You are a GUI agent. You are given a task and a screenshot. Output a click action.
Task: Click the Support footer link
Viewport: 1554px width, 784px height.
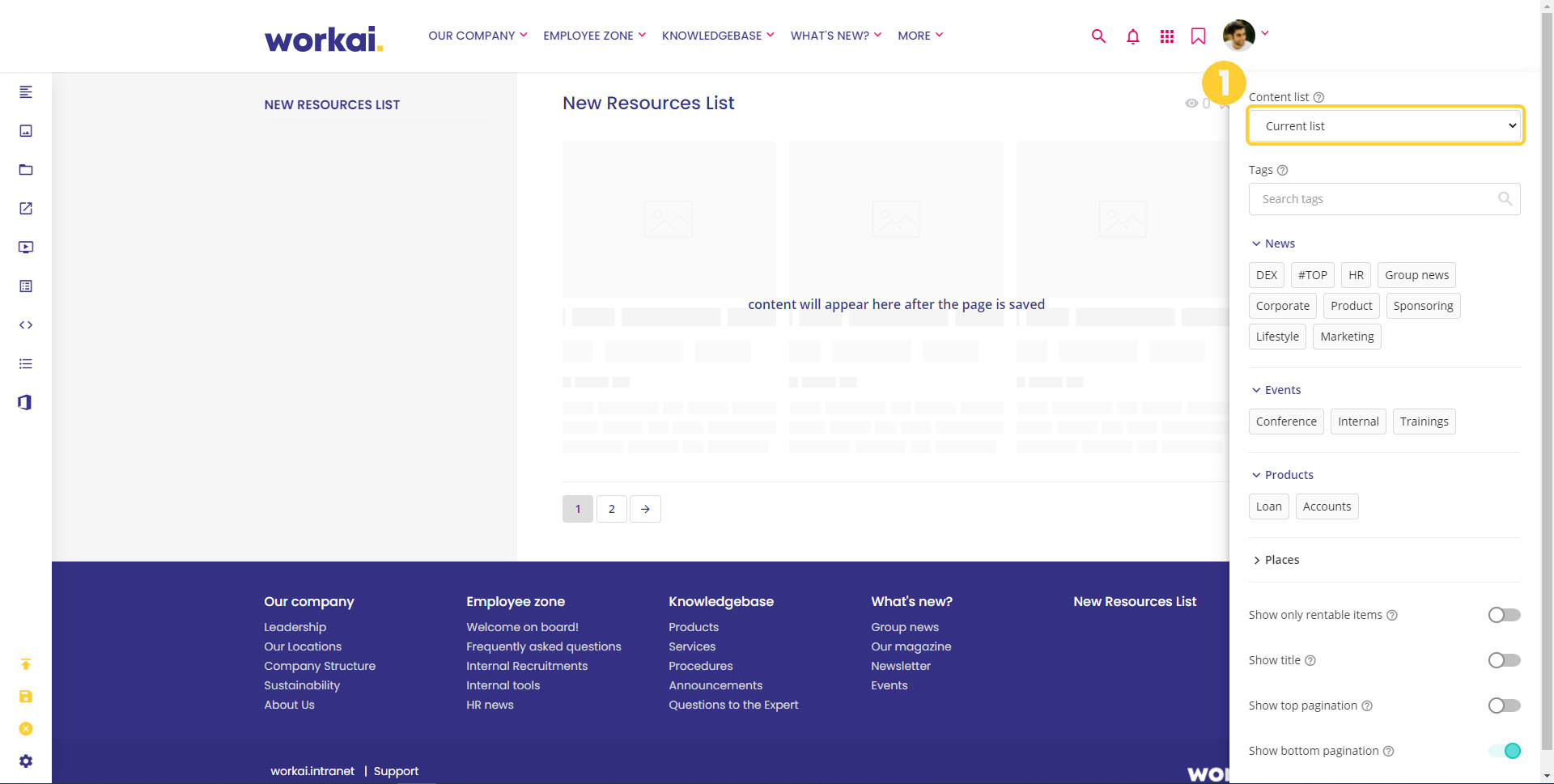click(x=396, y=771)
